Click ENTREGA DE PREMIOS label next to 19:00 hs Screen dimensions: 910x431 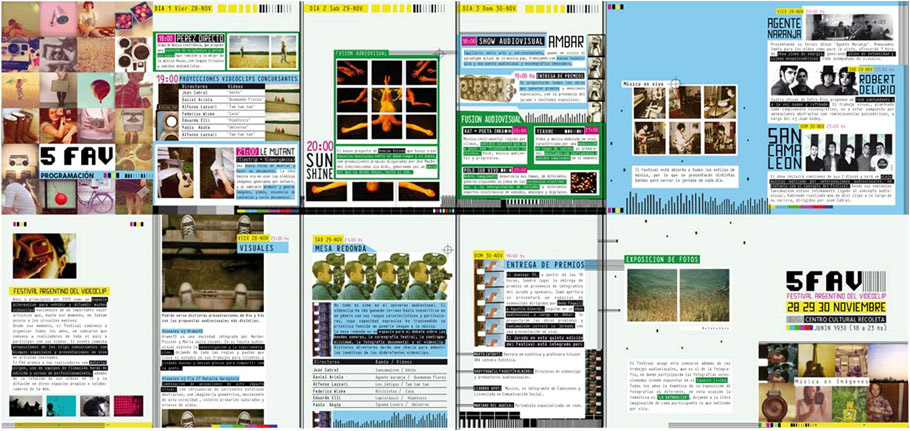(561, 76)
